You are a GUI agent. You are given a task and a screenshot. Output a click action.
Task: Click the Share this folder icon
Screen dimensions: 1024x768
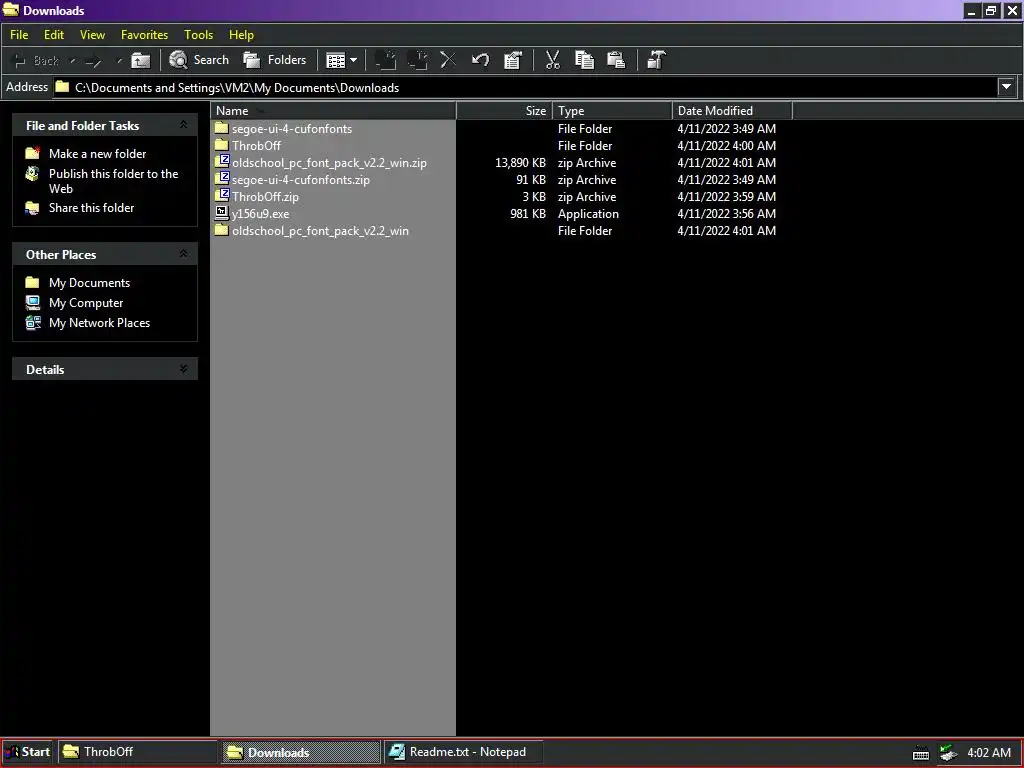coord(33,208)
